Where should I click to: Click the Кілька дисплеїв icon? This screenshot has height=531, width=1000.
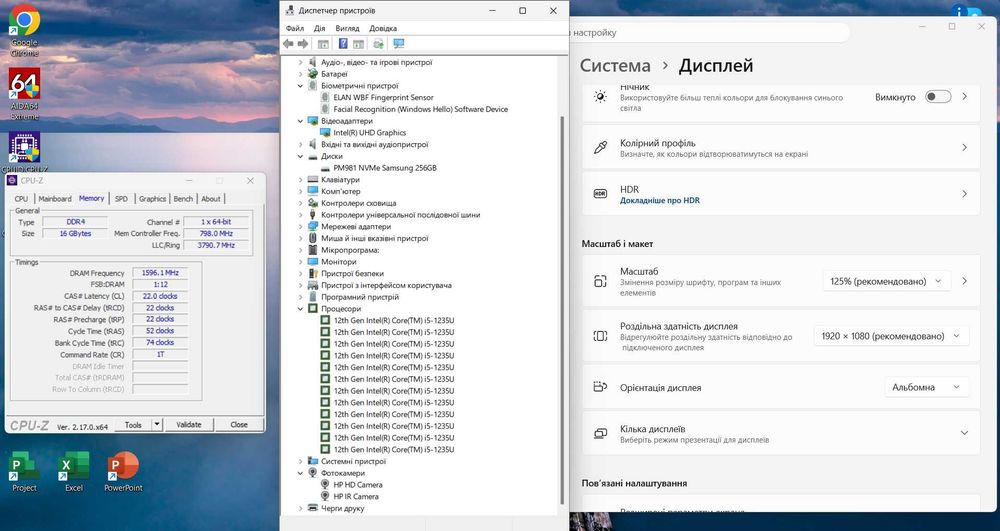[x=600, y=433]
